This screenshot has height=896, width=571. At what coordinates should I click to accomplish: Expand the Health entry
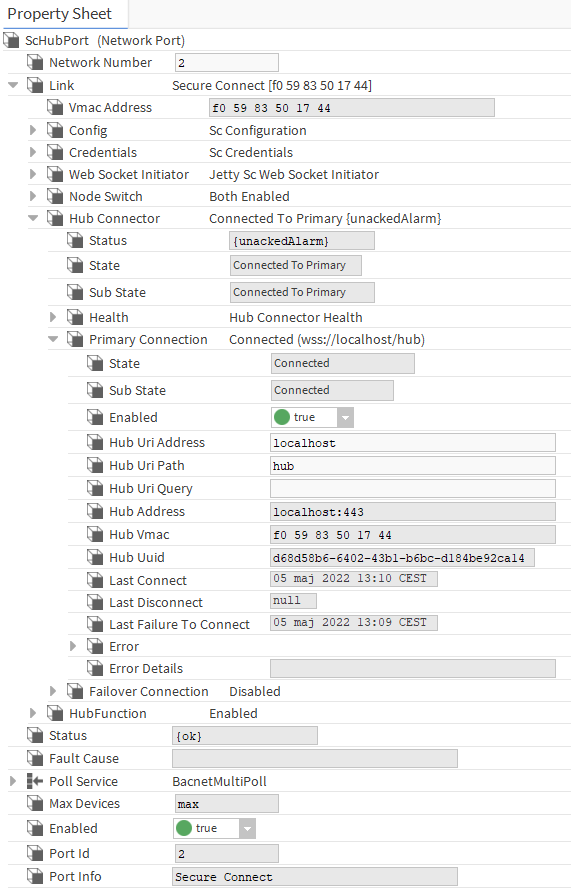pos(53,317)
